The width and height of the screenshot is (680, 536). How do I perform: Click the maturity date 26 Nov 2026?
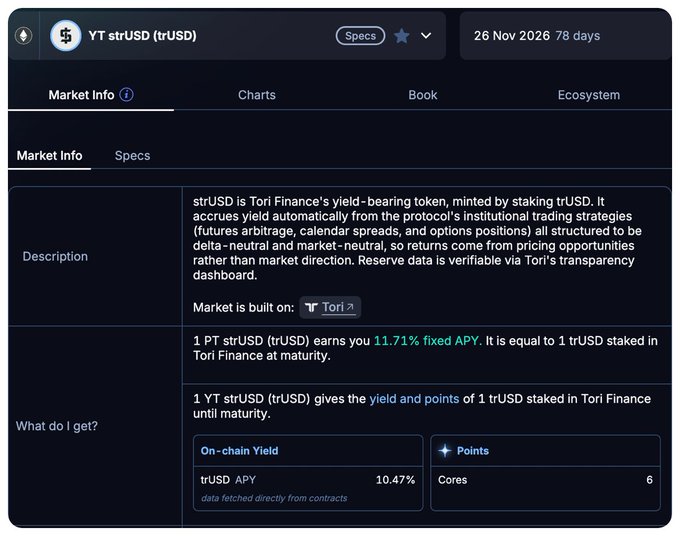(512, 36)
